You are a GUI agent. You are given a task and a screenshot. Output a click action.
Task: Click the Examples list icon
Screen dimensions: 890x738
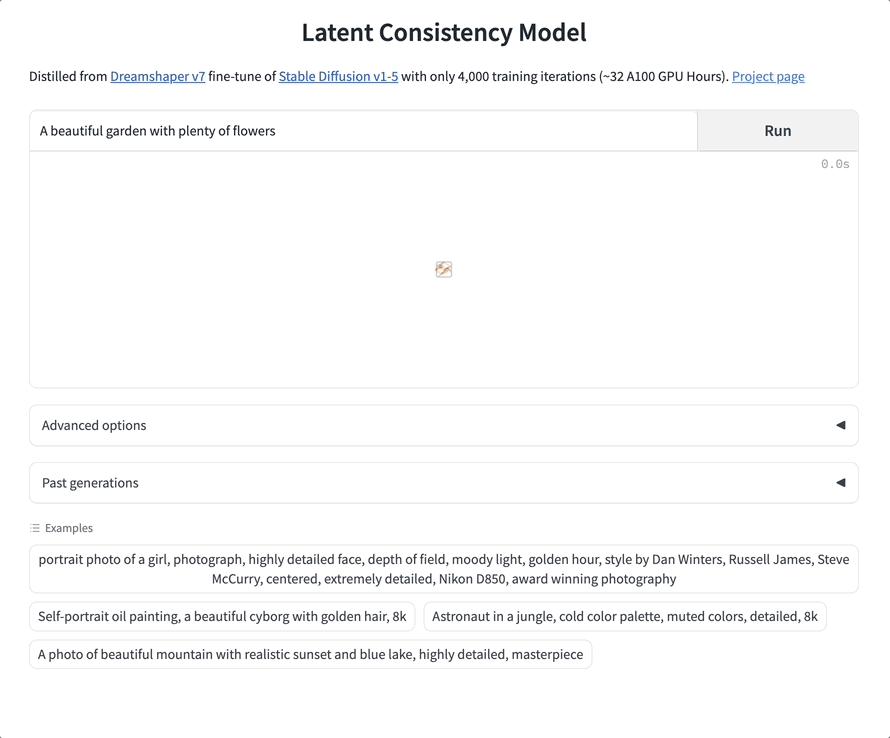click(x=35, y=528)
